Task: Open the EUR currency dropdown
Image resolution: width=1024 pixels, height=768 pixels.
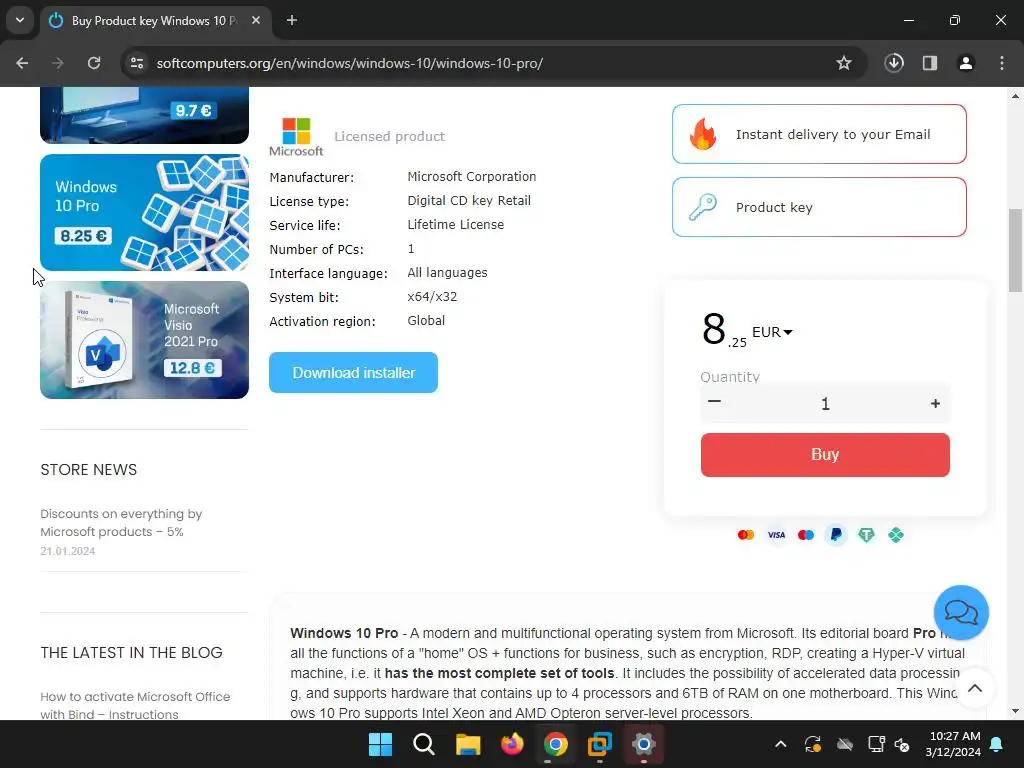Action: point(773,332)
